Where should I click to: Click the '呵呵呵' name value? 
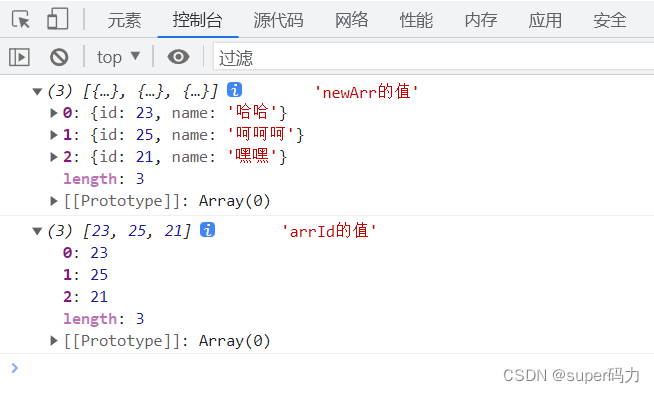260,134
